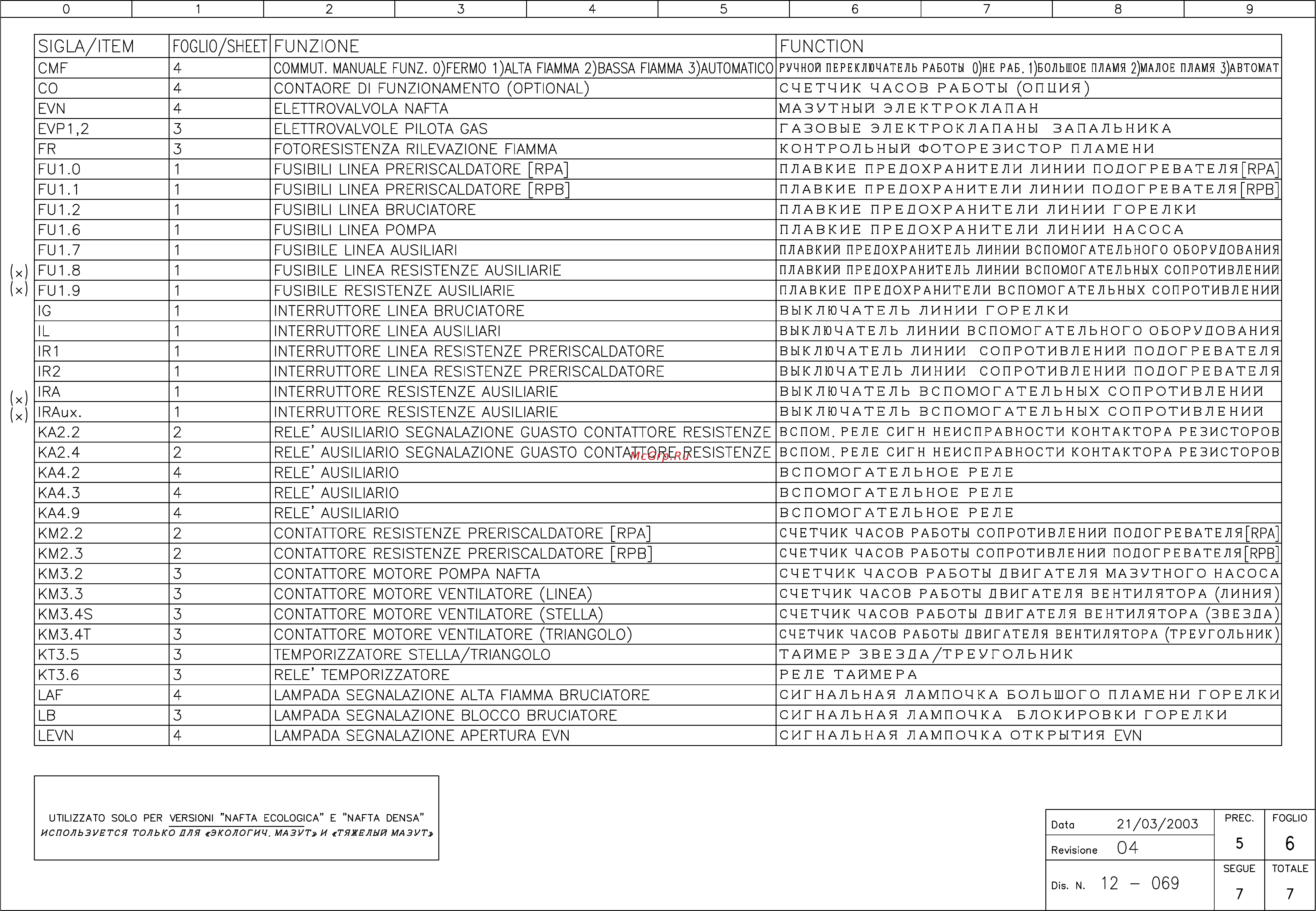The height and width of the screenshot is (911, 1316).
Task: Click 'CONTAORE DI FUNZIONAMENTO (OPTIONAL)' text
Action: (x=431, y=89)
